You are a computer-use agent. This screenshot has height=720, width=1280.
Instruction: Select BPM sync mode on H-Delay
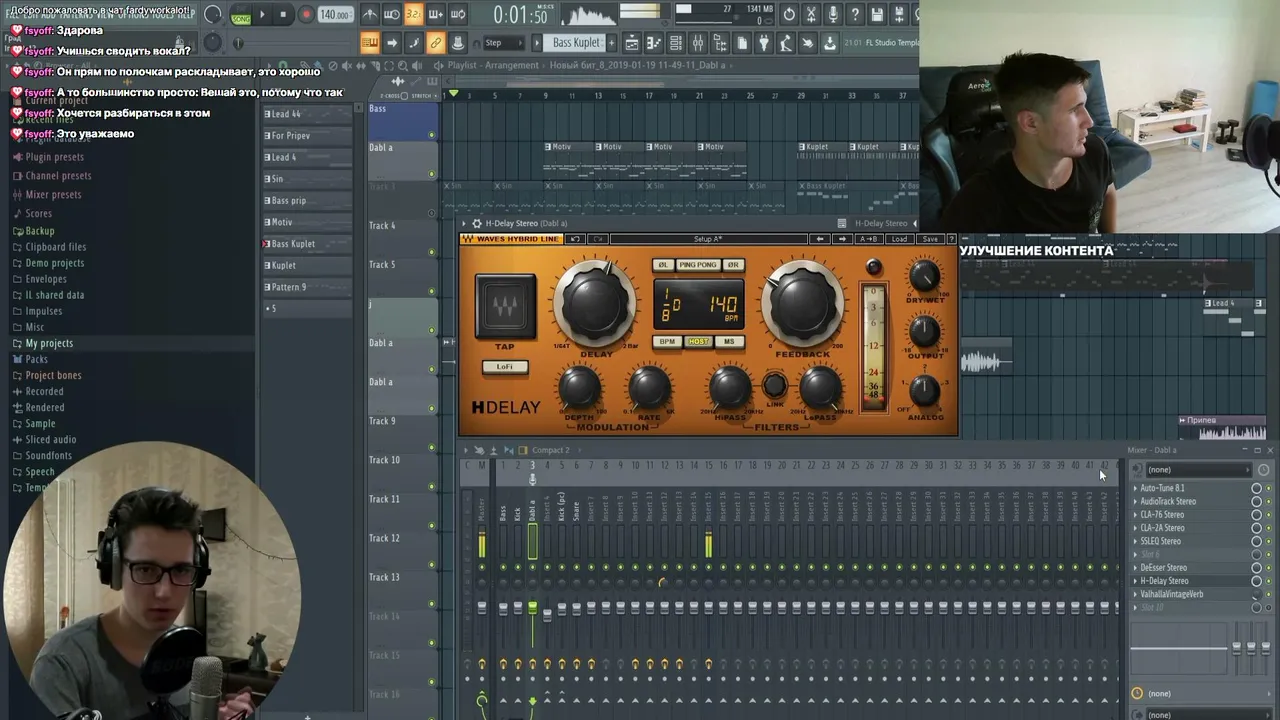[666, 342]
